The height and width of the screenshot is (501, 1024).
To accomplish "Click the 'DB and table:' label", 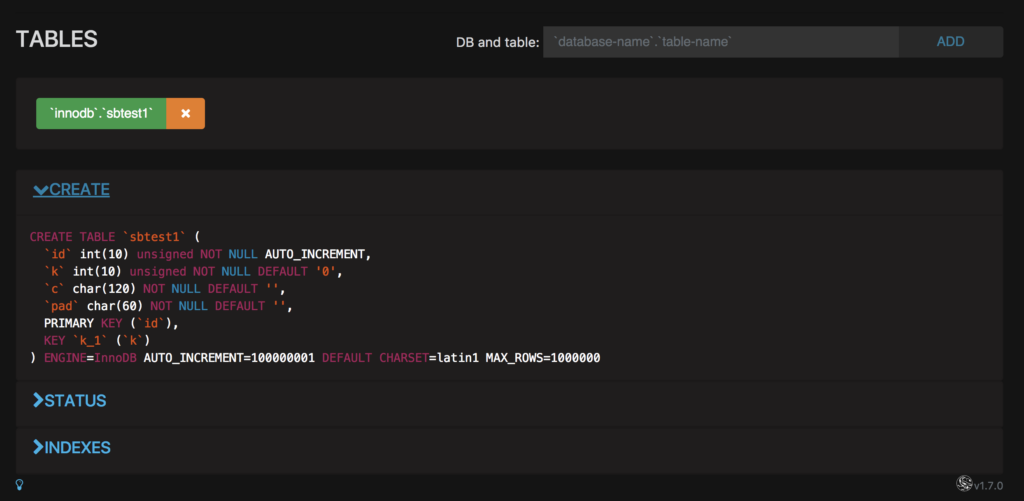I will pyautogui.click(x=497, y=42).
